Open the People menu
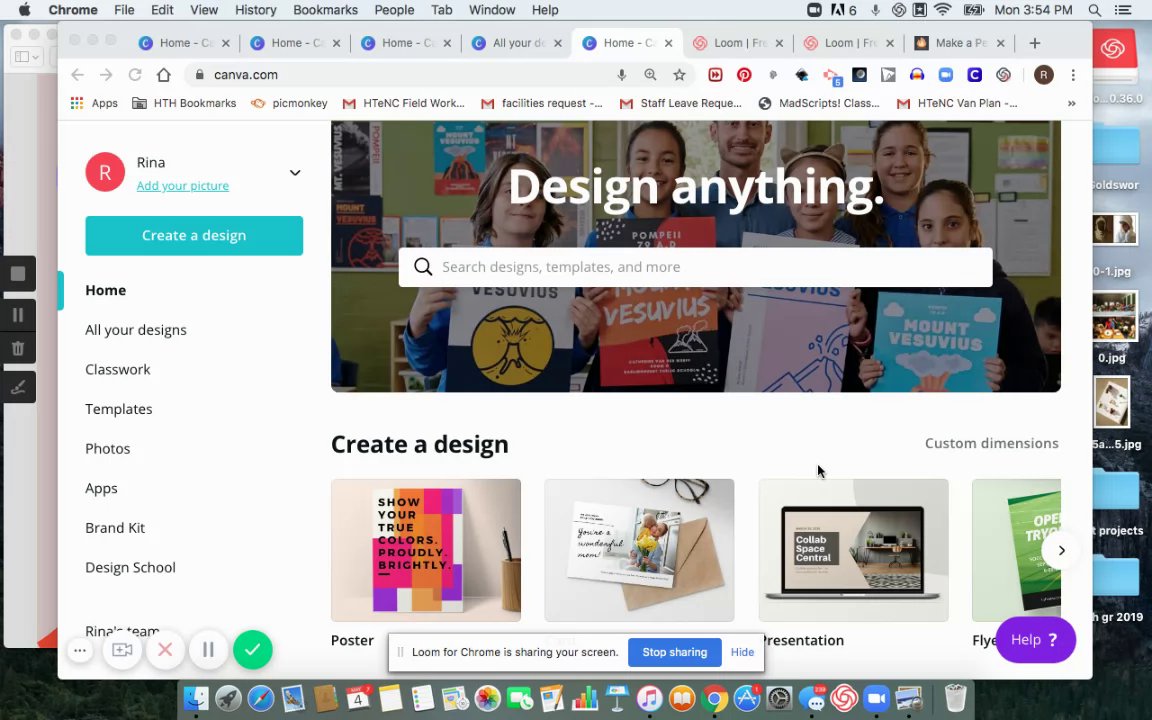This screenshot has width=1152, height=720. 395,10
